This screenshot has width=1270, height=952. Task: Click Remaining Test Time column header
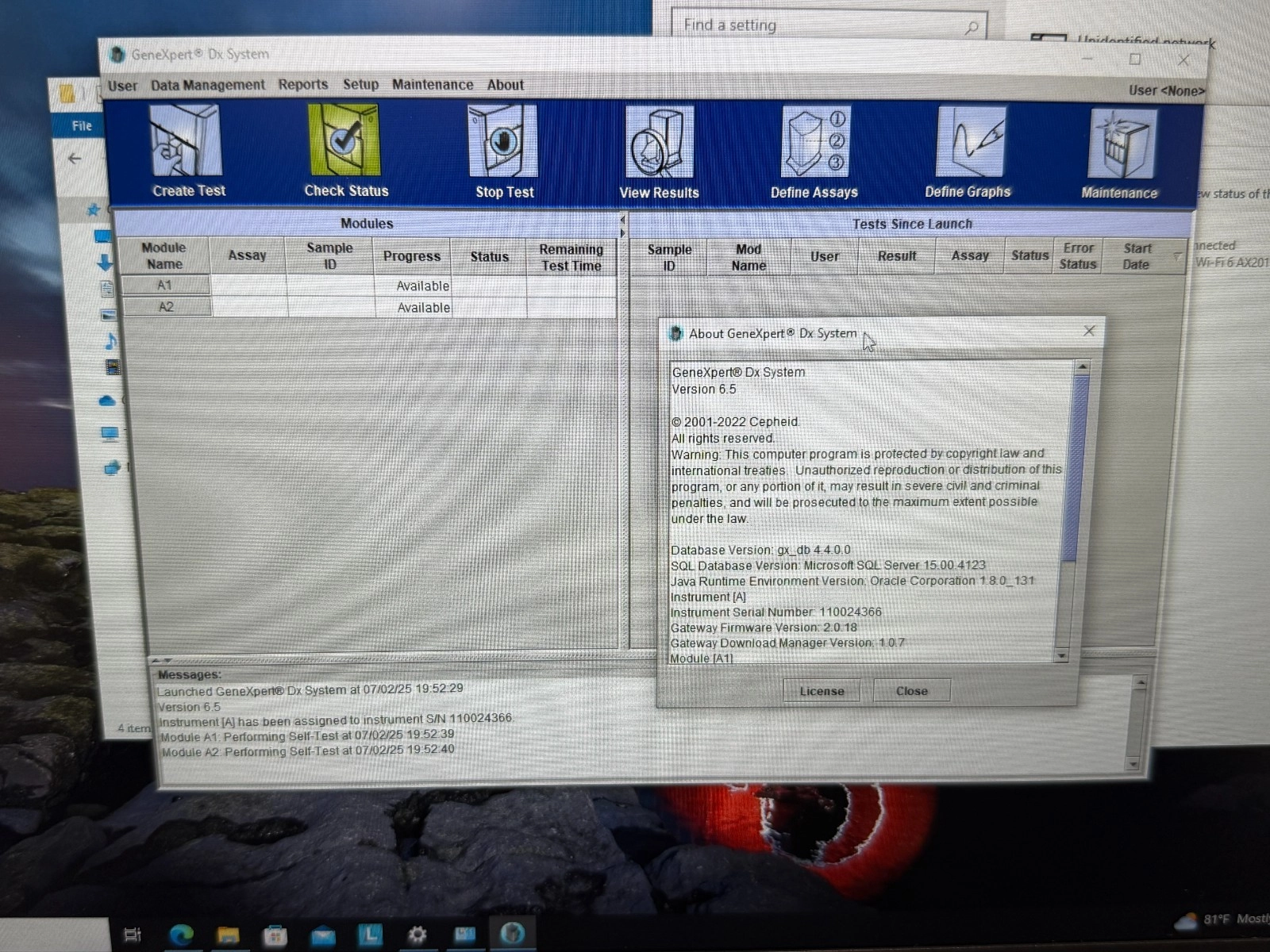(571, 257)
